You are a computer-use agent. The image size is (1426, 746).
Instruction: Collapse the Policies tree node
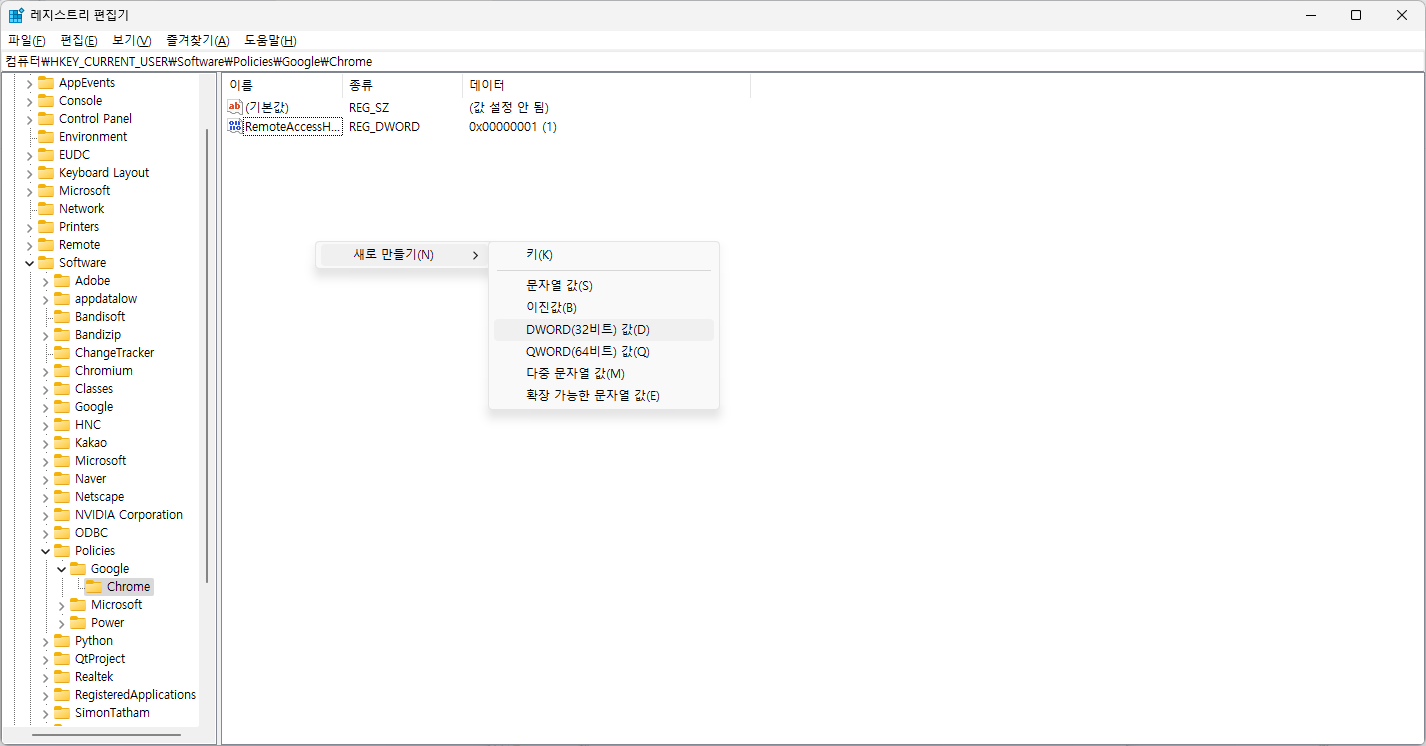[45, 551]
